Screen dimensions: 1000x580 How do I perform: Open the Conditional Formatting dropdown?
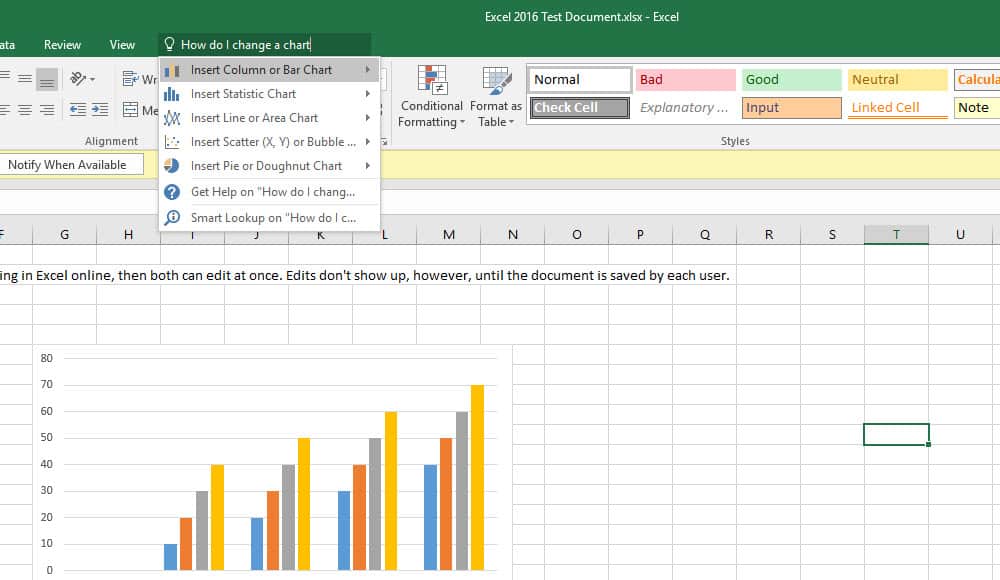click(431, 96)
